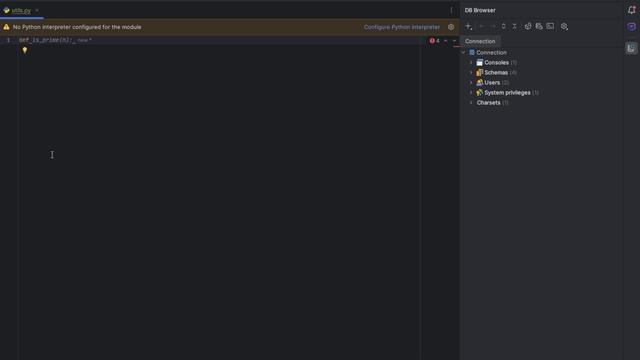Screen dimensions: 640x360
Task: Open the transaction options icon in DB Browser
Action: click(x=539, y=27)
